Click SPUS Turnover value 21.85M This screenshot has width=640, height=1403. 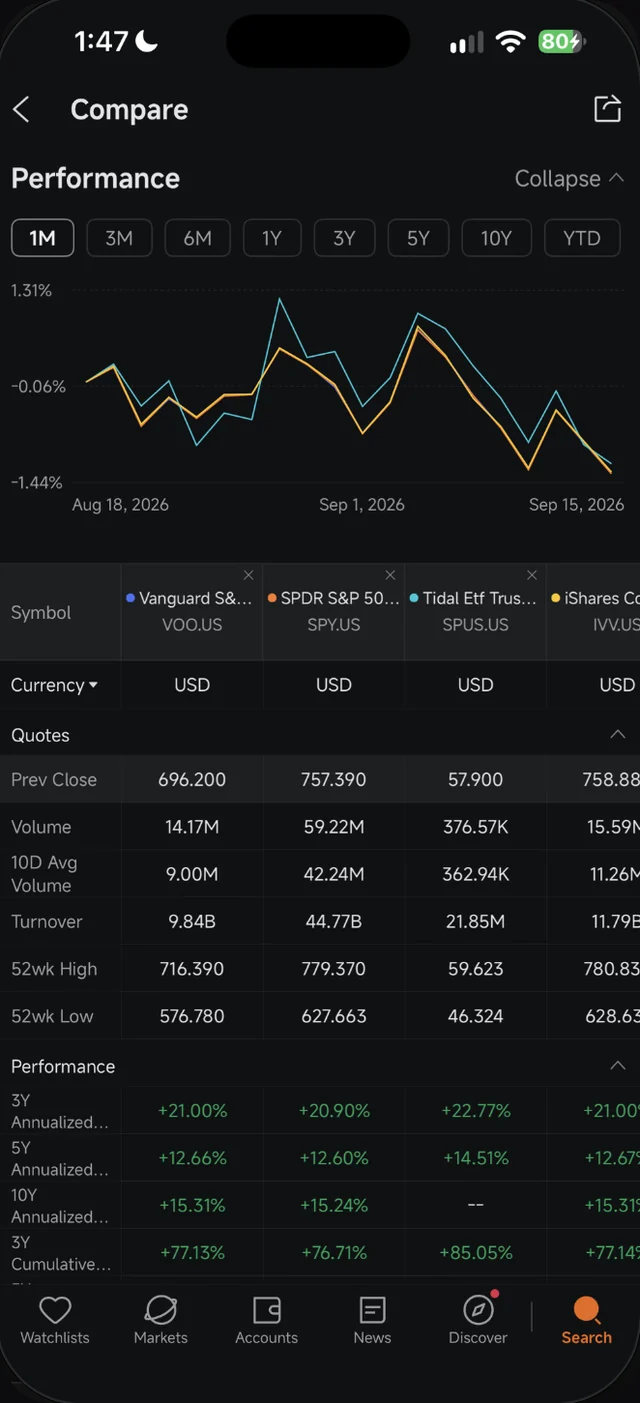tap(476, 922)
